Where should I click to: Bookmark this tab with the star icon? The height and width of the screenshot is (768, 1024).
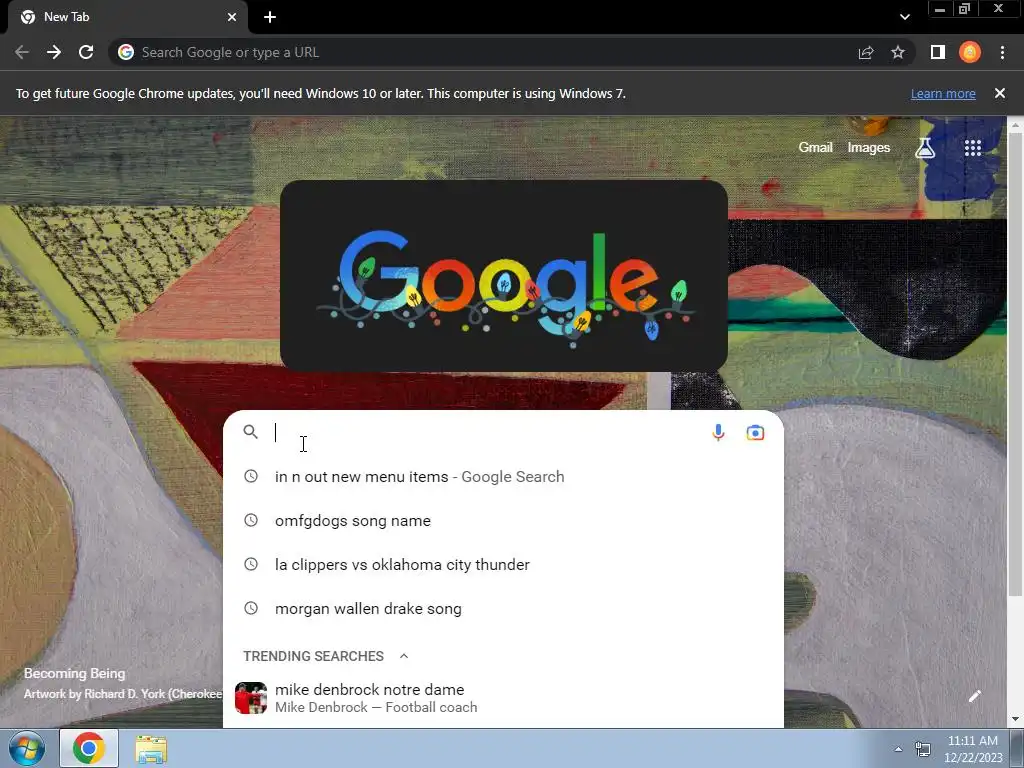point(898,52)
